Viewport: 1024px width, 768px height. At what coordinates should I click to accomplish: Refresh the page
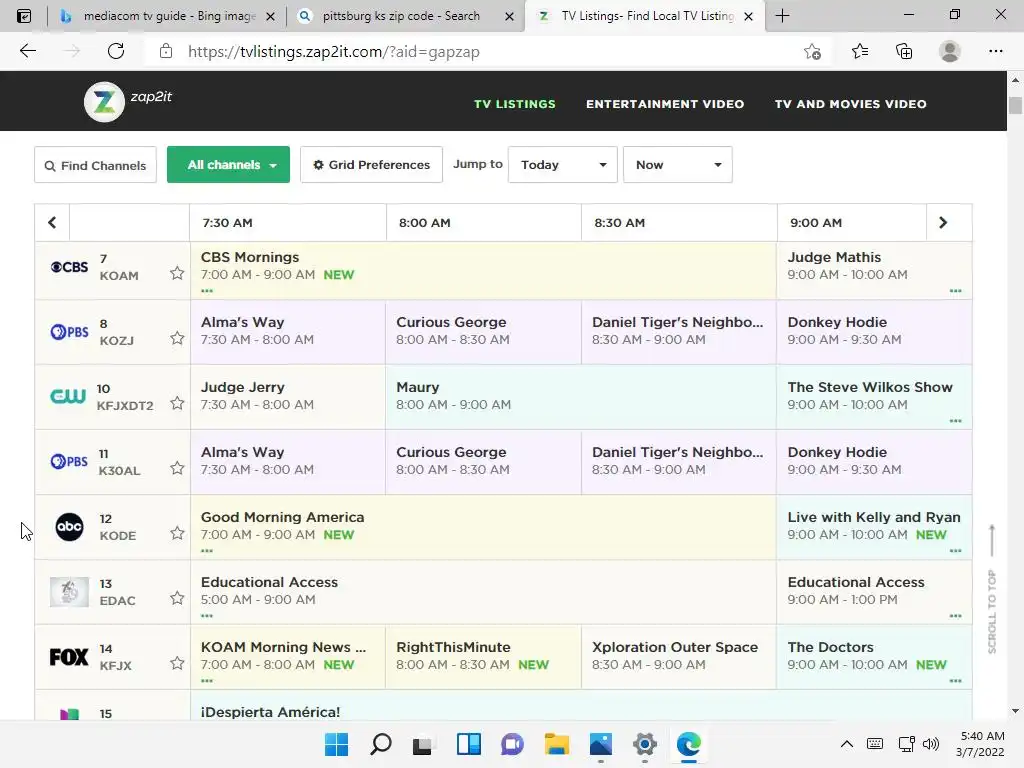[x=116, y=51]
